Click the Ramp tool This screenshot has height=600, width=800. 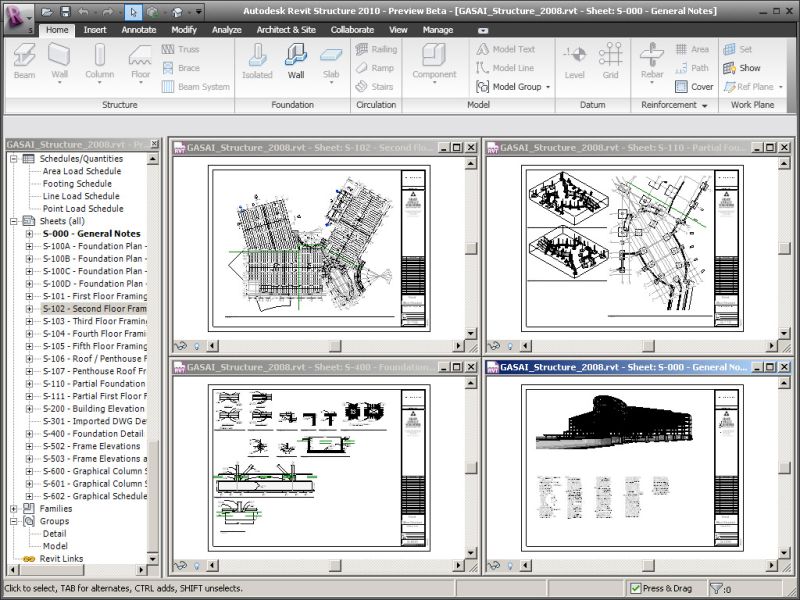click(375, 68)
